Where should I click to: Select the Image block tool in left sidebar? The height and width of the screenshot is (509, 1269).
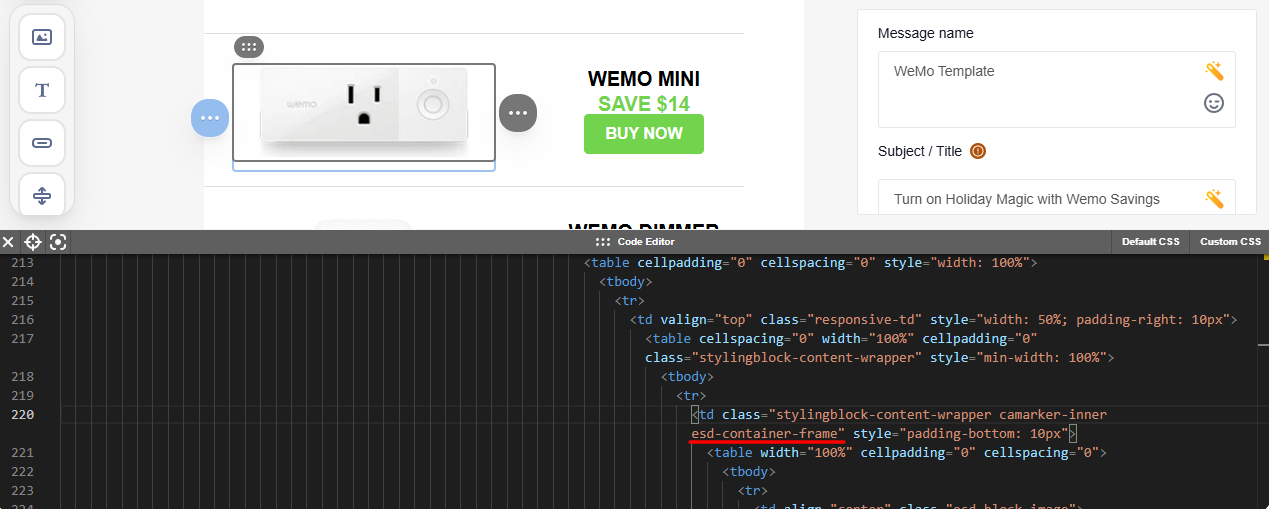[42, 37]
